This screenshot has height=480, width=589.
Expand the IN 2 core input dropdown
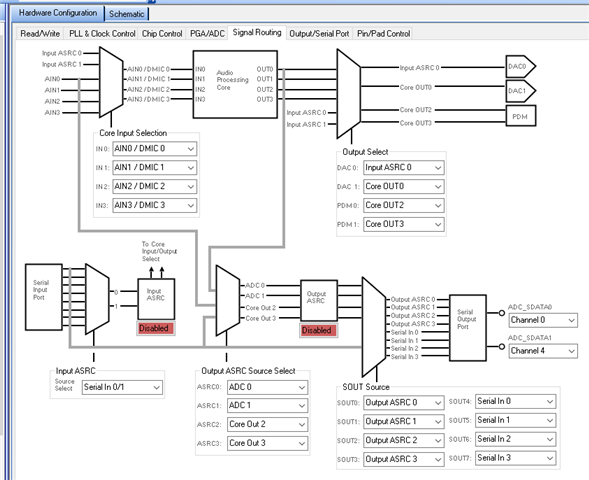154,186
